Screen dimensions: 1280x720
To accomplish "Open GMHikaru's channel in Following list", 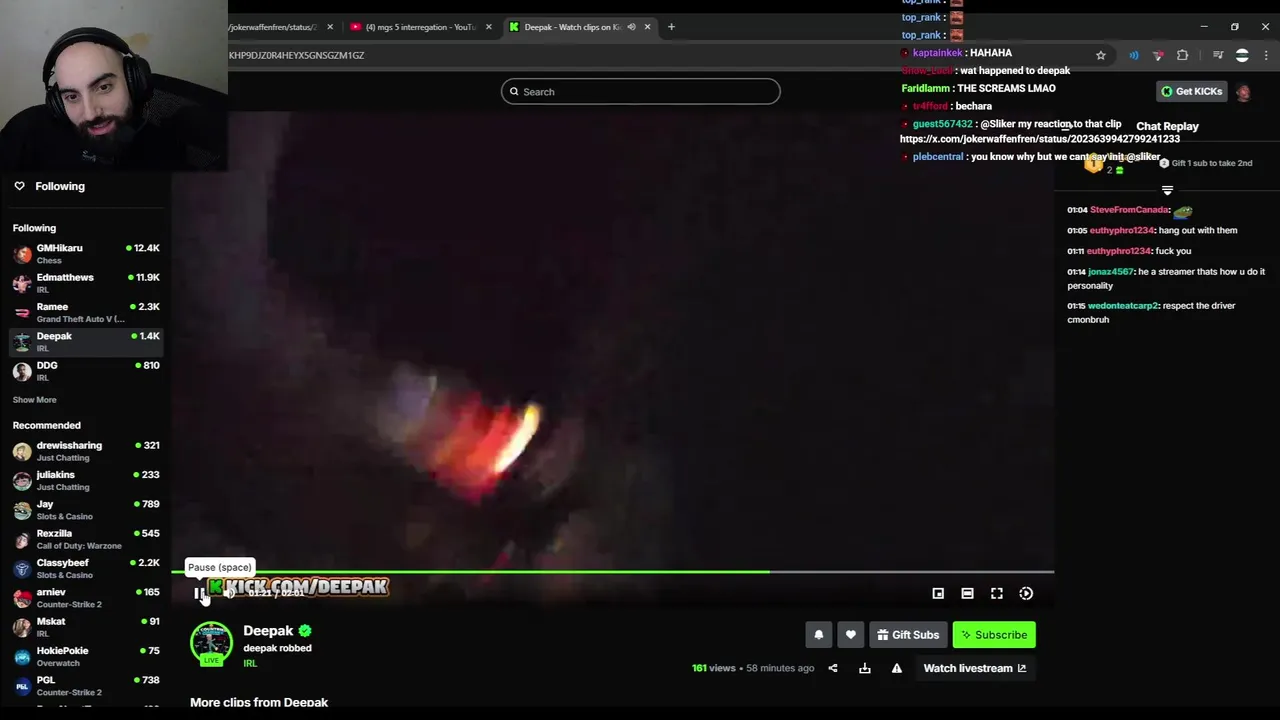I will click(x=86, y=253).
